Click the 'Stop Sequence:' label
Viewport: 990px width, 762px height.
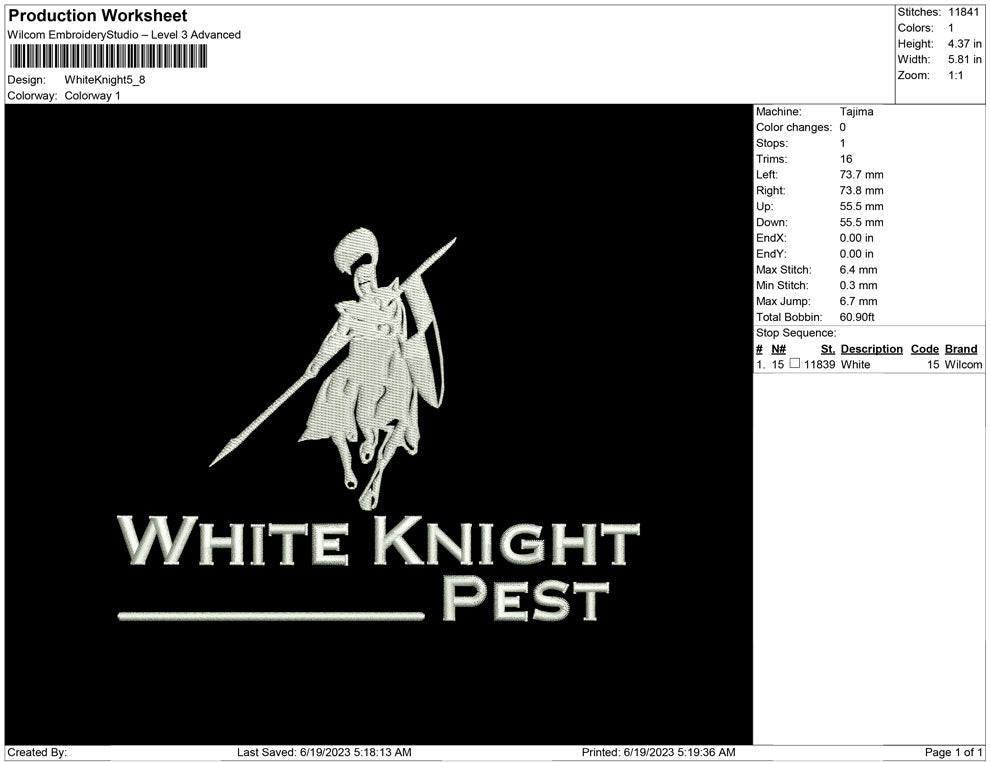tap(796, 333)
